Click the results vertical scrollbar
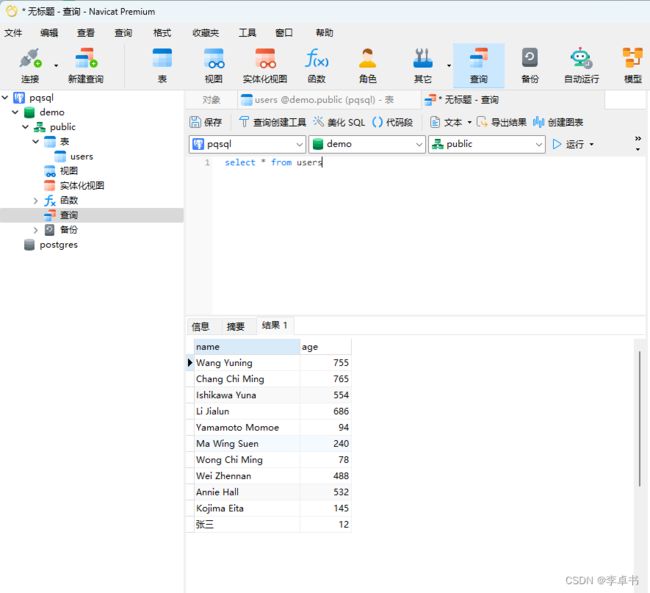The height and width of the screenshot is (593, 650). pyautogui.click(x=640, y=419)
